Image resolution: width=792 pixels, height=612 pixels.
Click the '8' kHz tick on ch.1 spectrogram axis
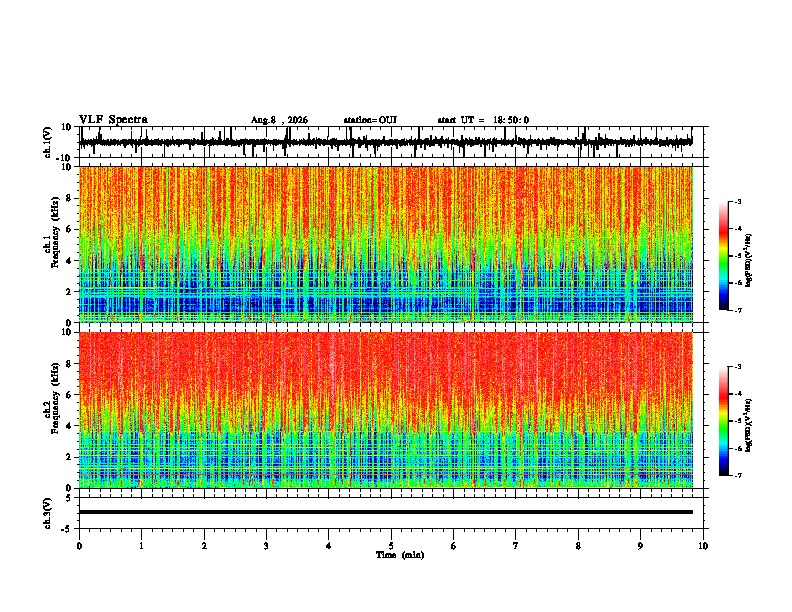click(x=70, y=198)
